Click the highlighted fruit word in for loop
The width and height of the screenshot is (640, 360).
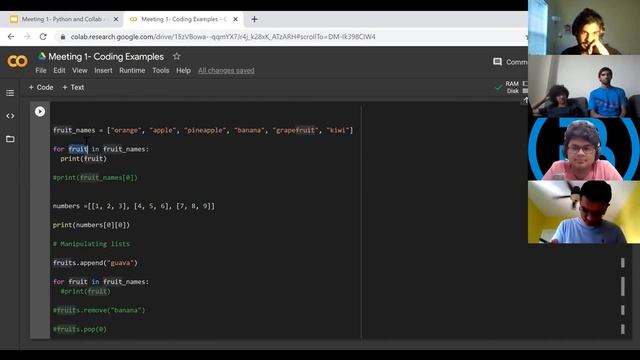[x=78, y=149]
